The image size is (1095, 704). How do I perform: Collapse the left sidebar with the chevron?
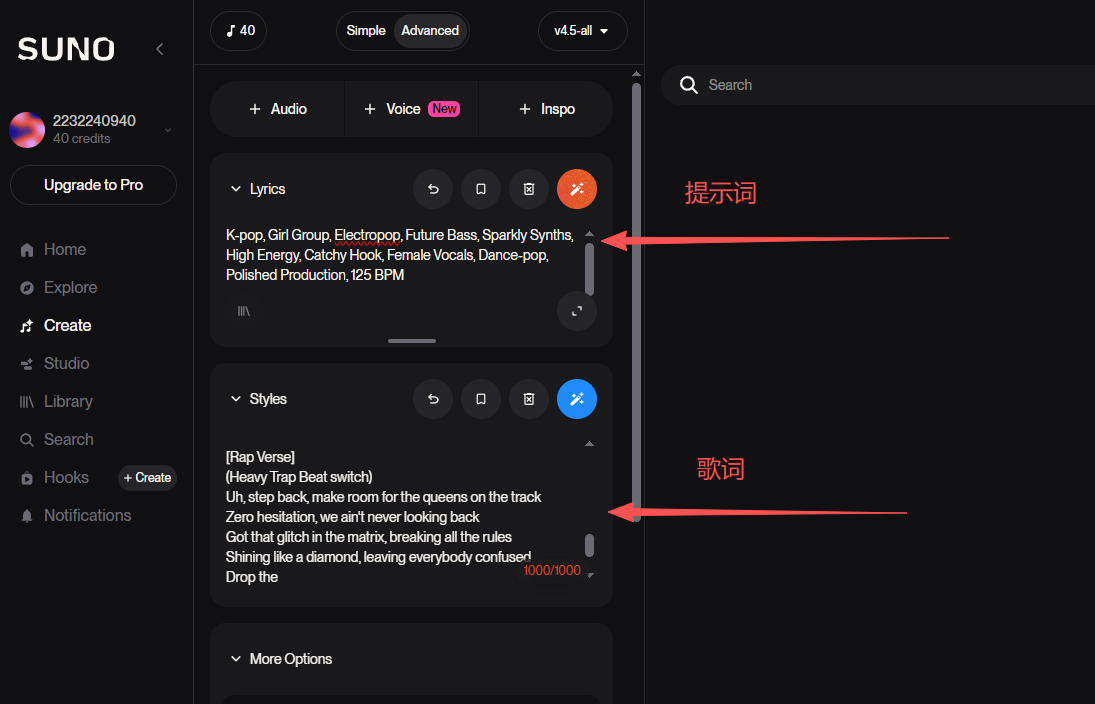159,49
